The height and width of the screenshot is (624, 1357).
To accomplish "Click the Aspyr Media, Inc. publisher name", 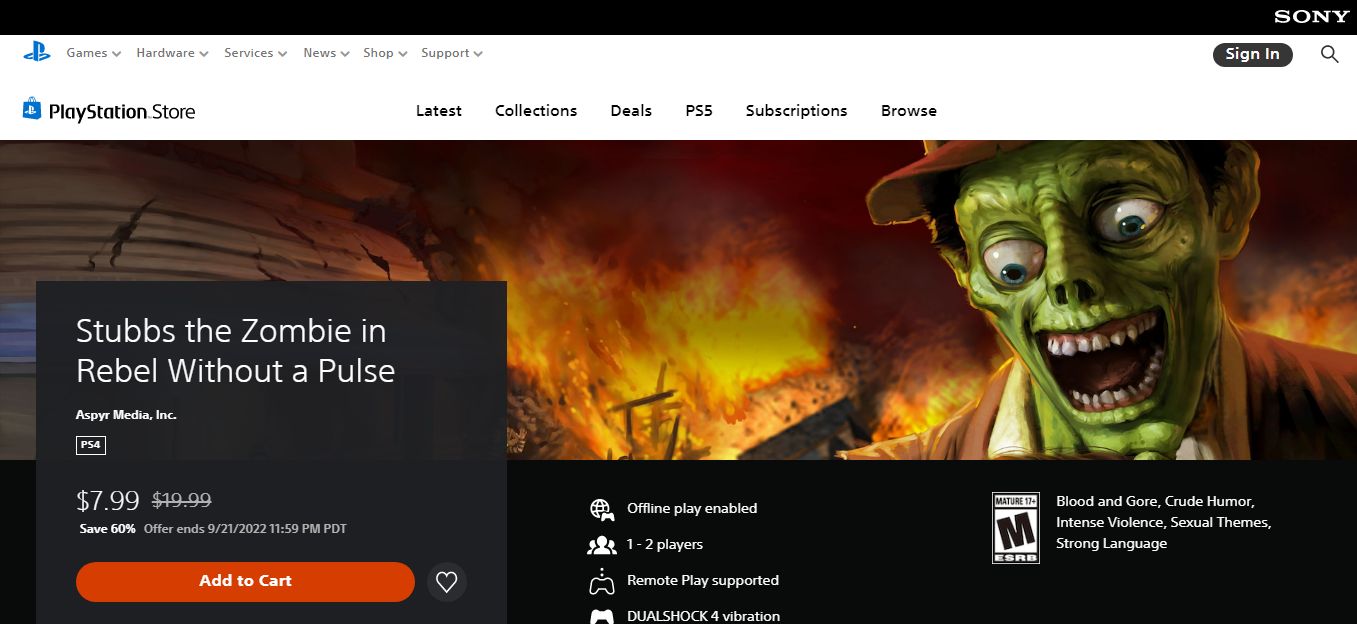I will pos(126,414).
